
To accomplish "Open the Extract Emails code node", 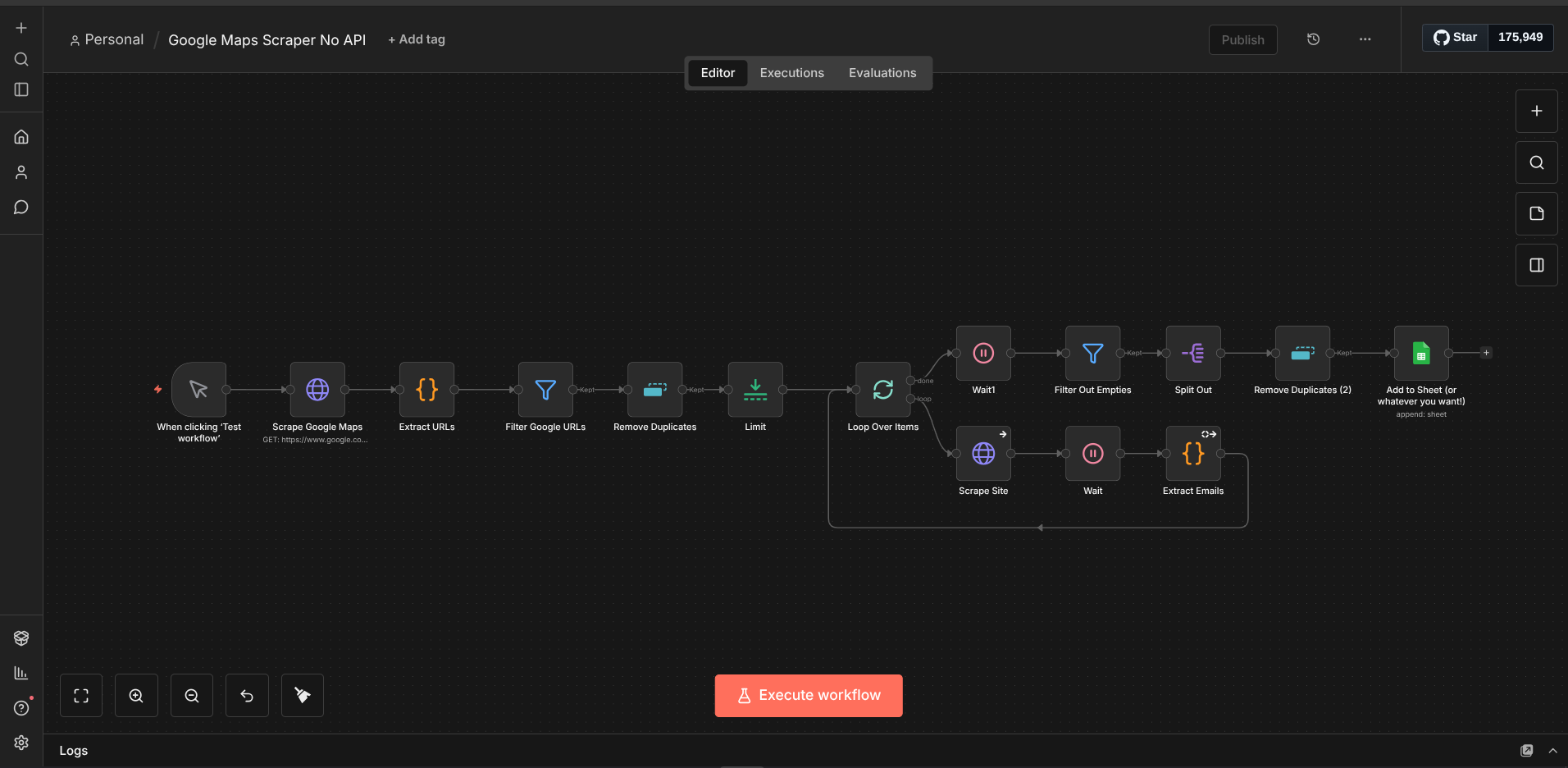I will [1192, 453].
